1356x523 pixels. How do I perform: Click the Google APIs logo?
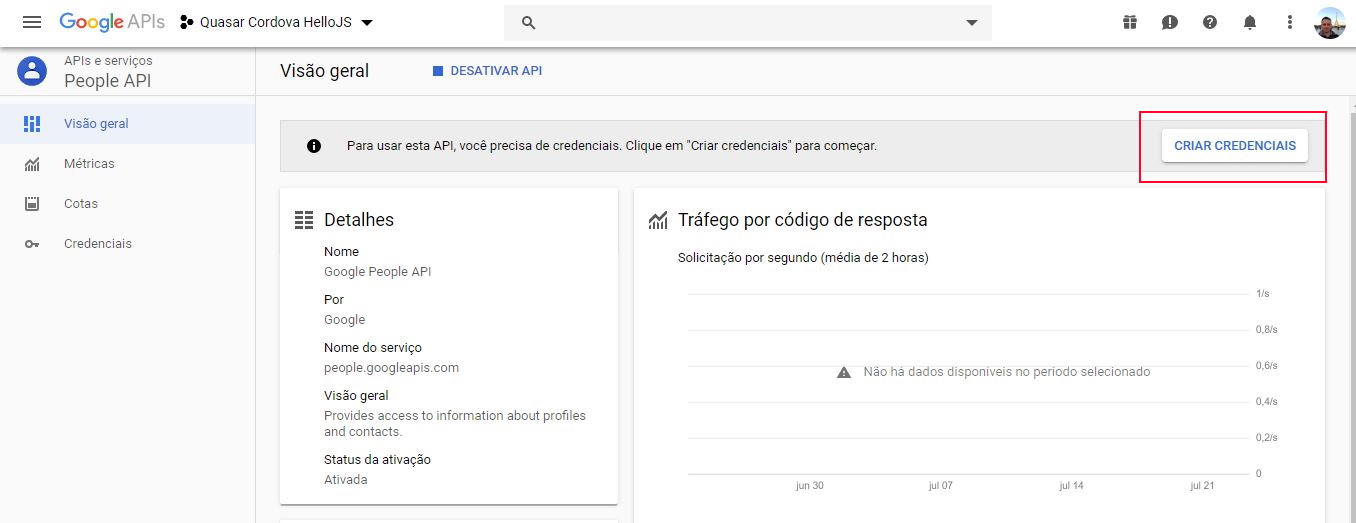(x=112, y=22)
